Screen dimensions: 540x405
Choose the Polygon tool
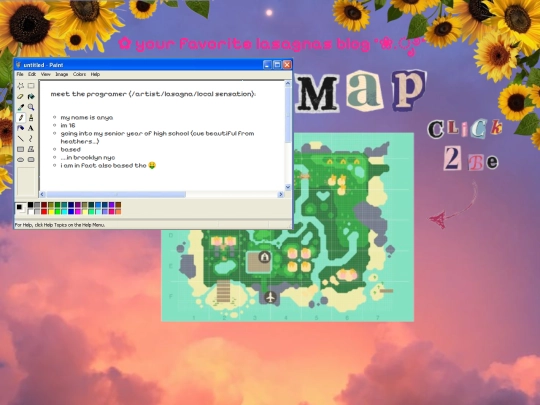pos(31,149)
